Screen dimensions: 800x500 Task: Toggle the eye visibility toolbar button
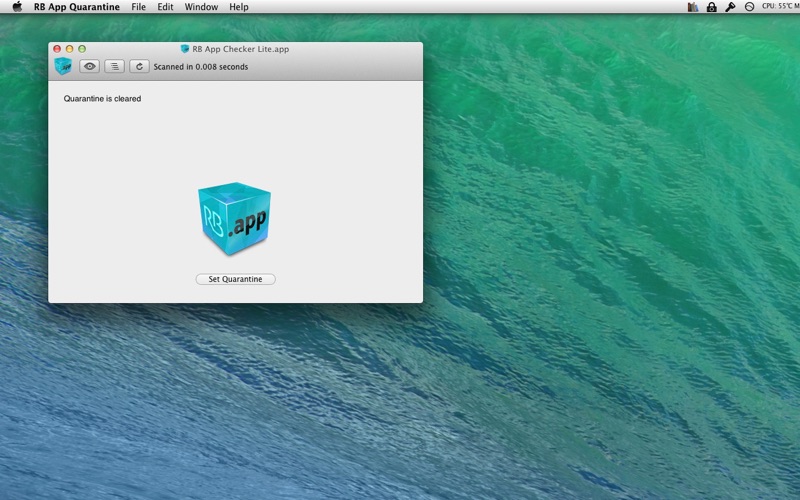(x=89, y=66)
